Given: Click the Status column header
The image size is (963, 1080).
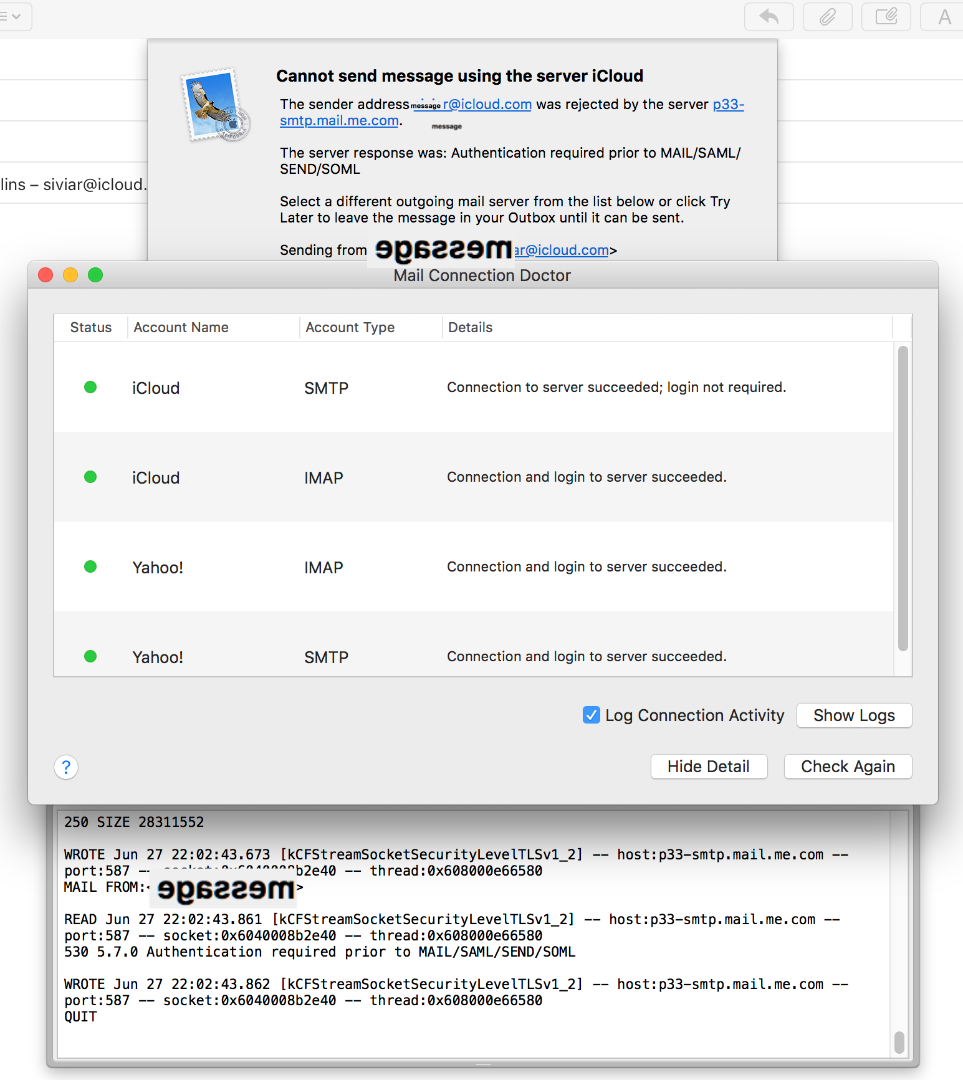Looking at the screenshot, I should click(x=91, y=327).
